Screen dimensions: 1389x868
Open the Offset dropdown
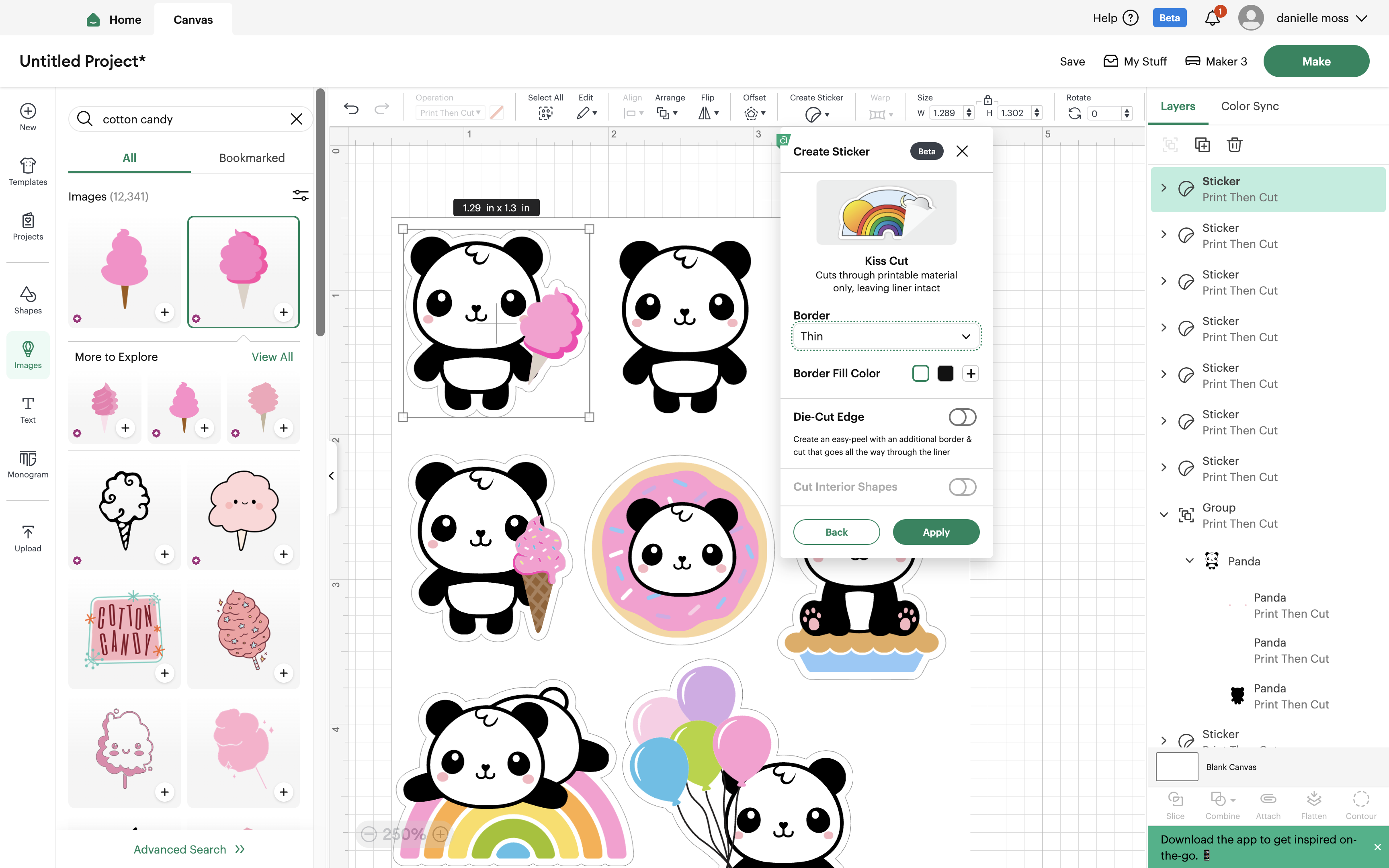[x=755, y=113]
